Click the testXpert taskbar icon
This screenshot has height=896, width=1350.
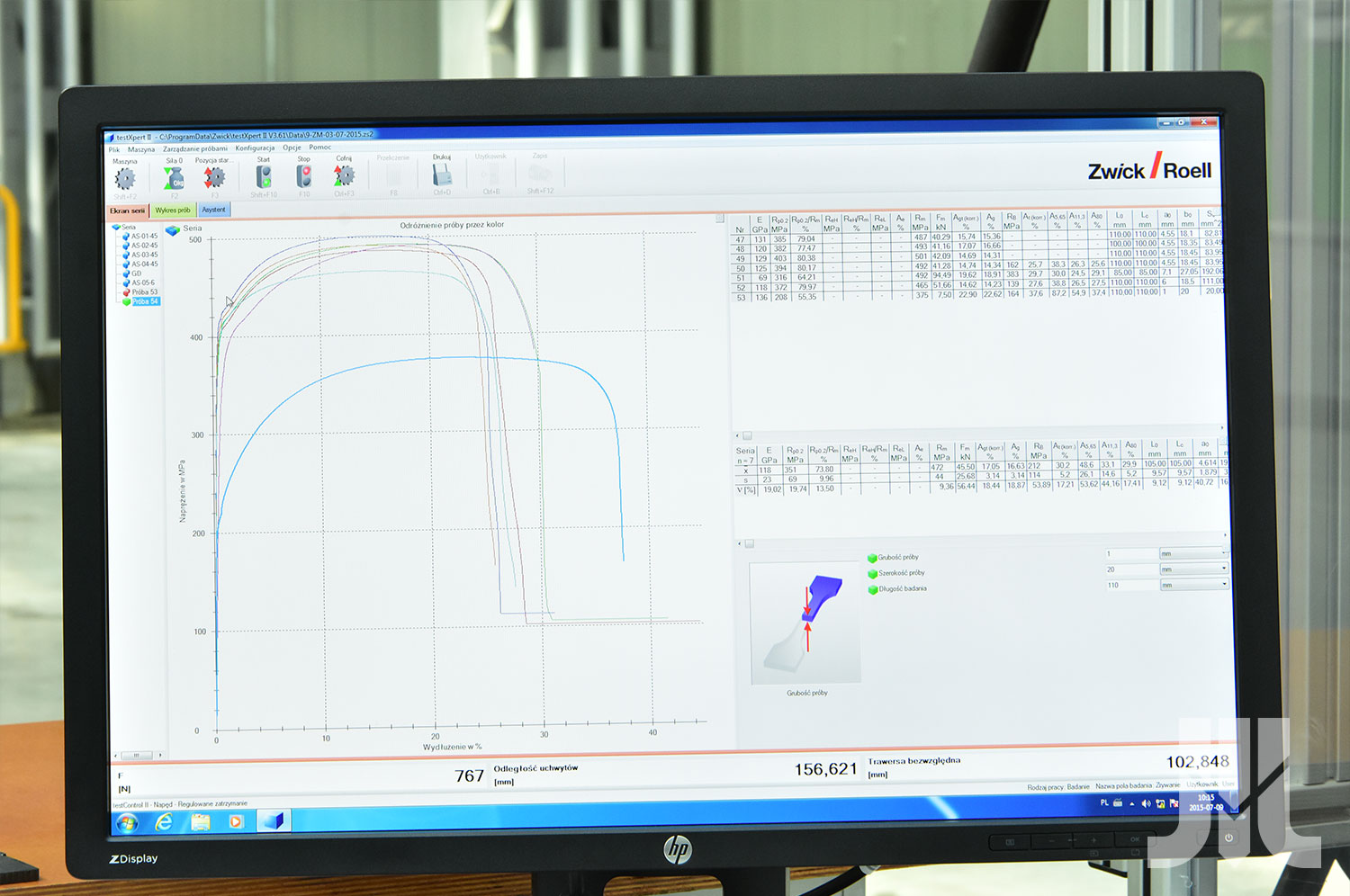[x=274, y=820]
